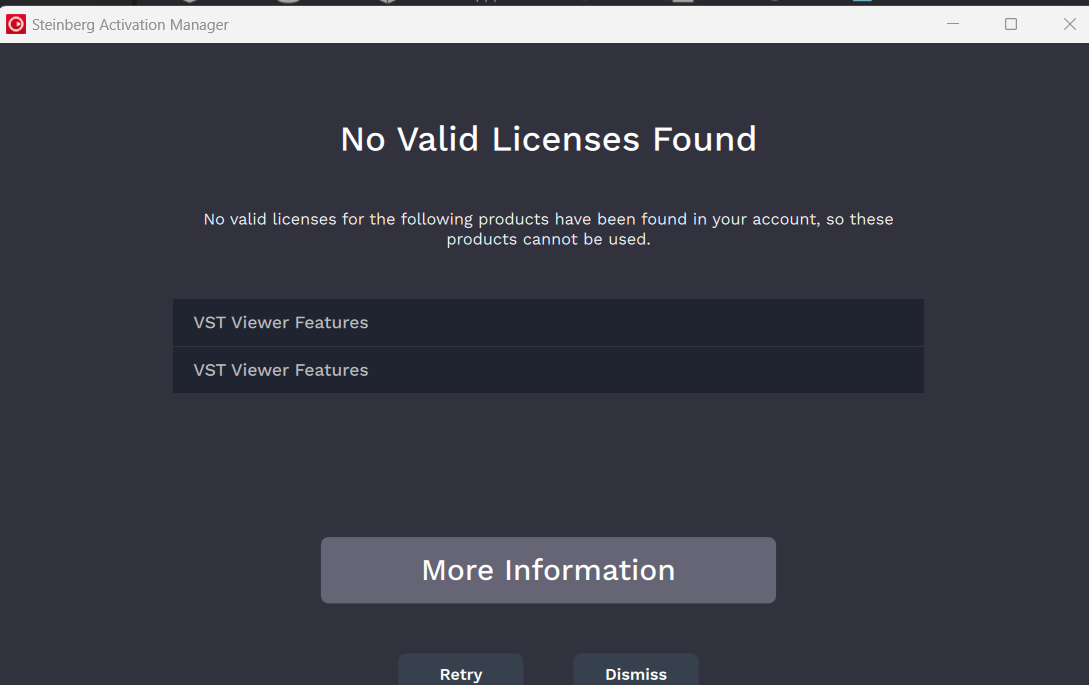Click the diamond-shaped icon at the top edge
The width and height of the screenshot is (1089, 685).
[190, 3]
